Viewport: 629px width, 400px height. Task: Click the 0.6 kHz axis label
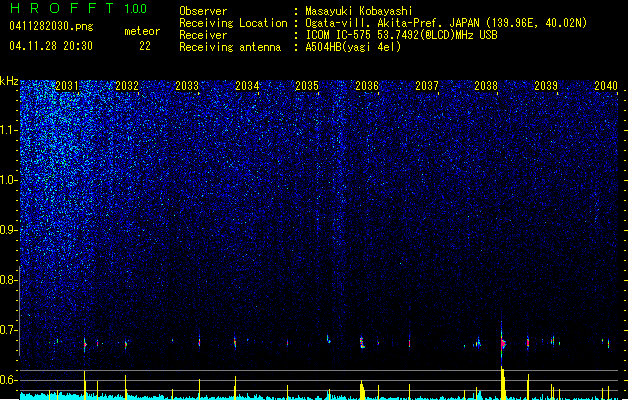[x=8, y=380]
